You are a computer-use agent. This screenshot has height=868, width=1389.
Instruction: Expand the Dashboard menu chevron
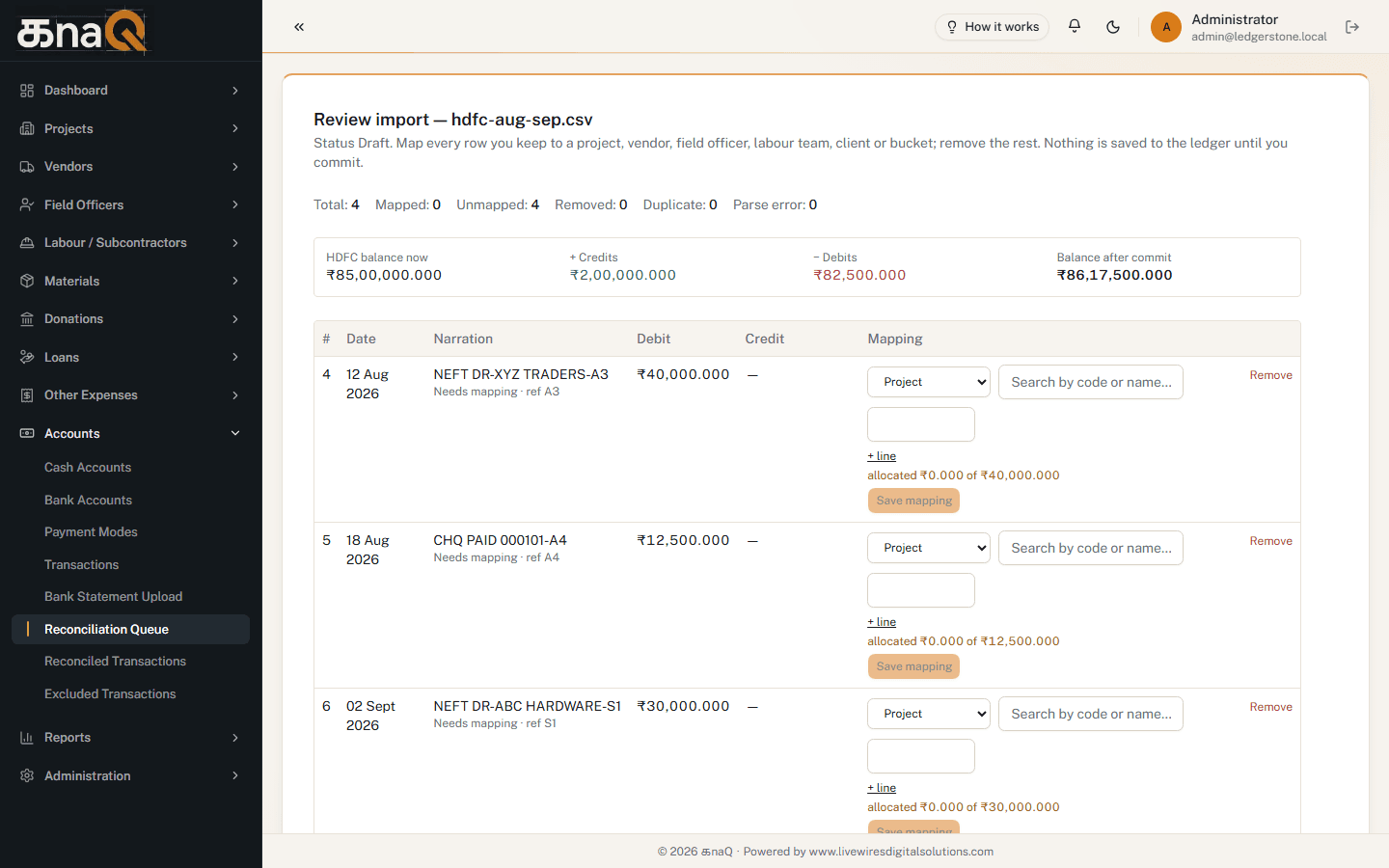pos(235,91)
